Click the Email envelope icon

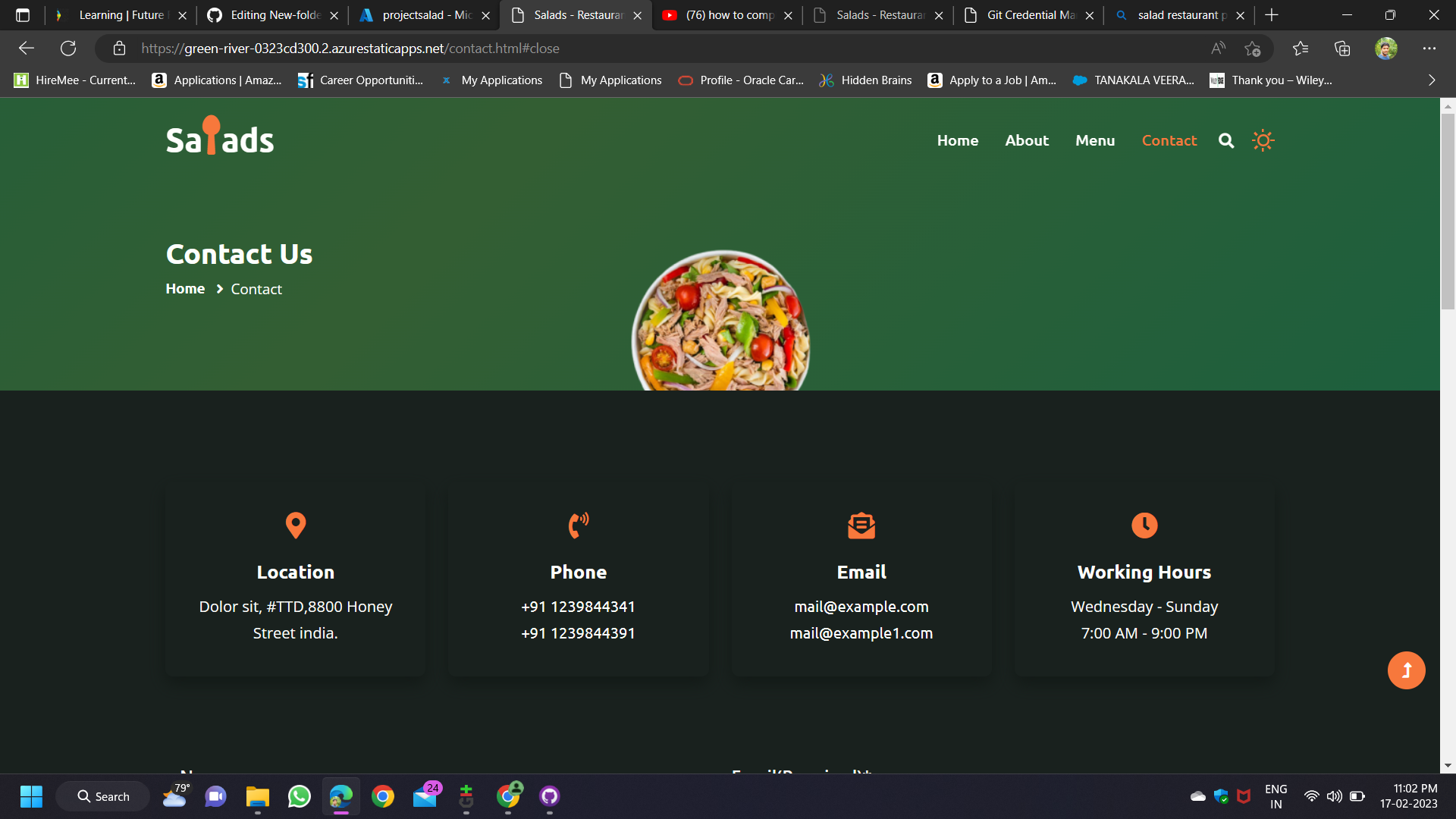[861, 526]
